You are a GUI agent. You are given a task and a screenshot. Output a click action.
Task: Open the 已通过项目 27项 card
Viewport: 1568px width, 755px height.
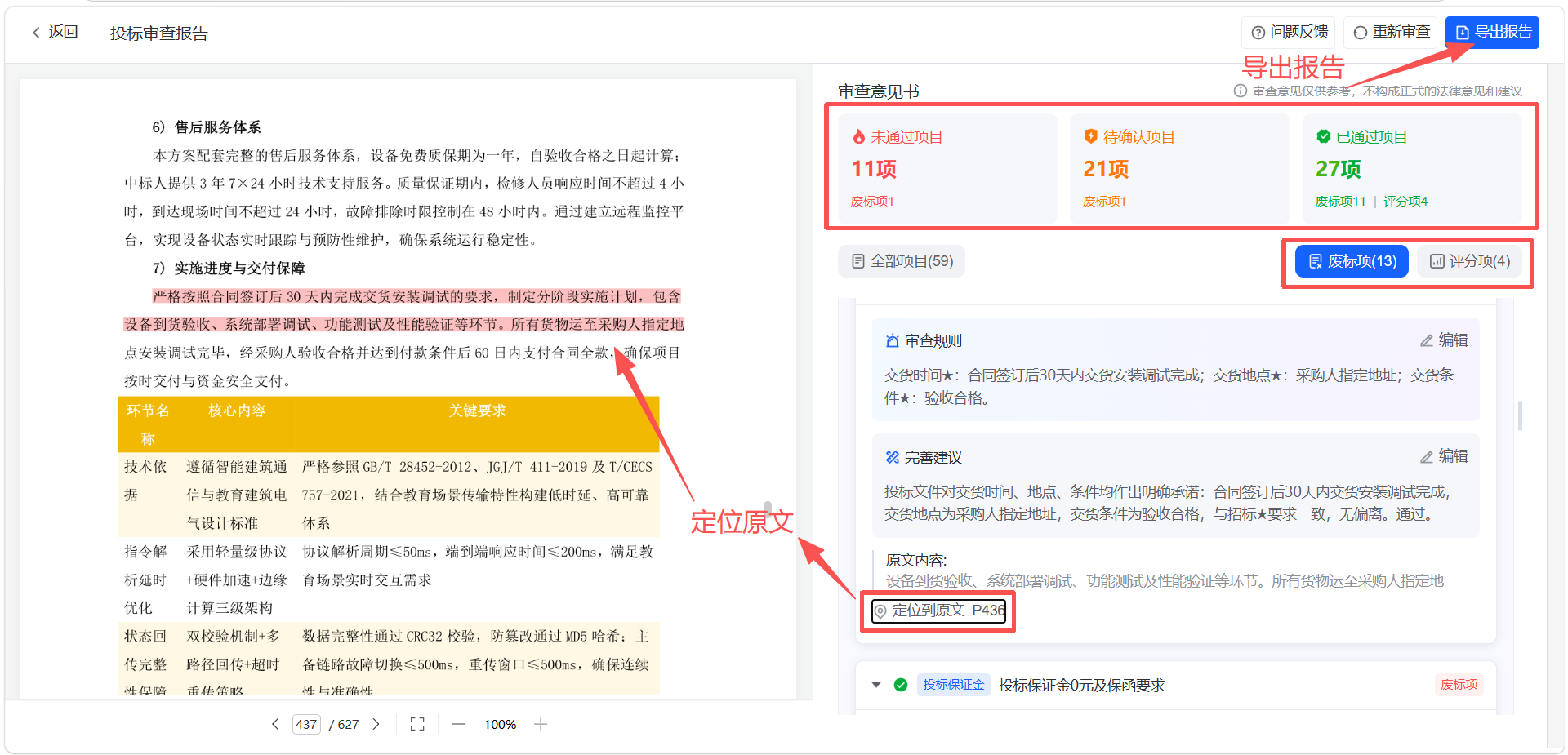[x=1412, y=168]
